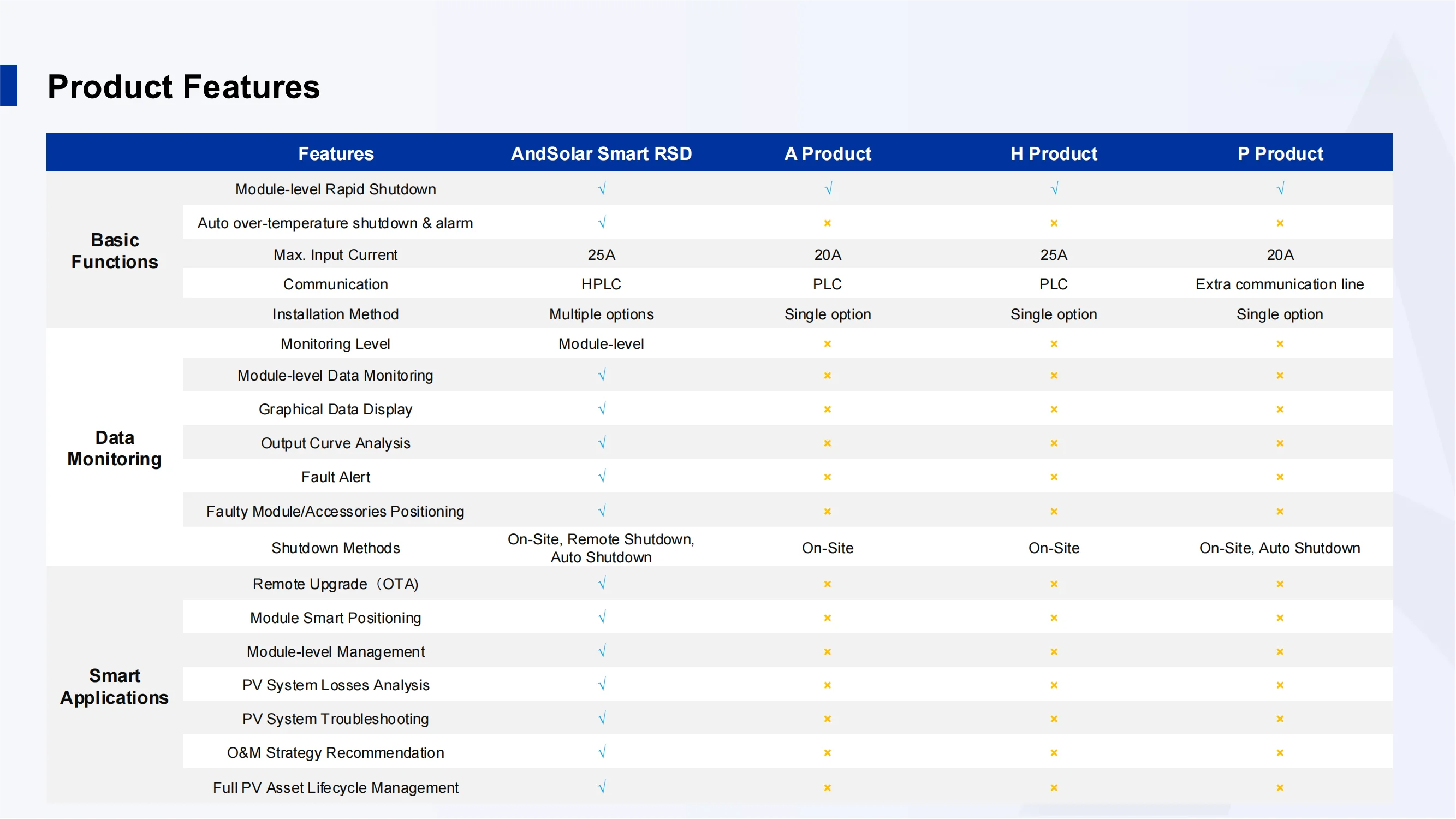Click the Basic Functions category label

pos(115,251)
